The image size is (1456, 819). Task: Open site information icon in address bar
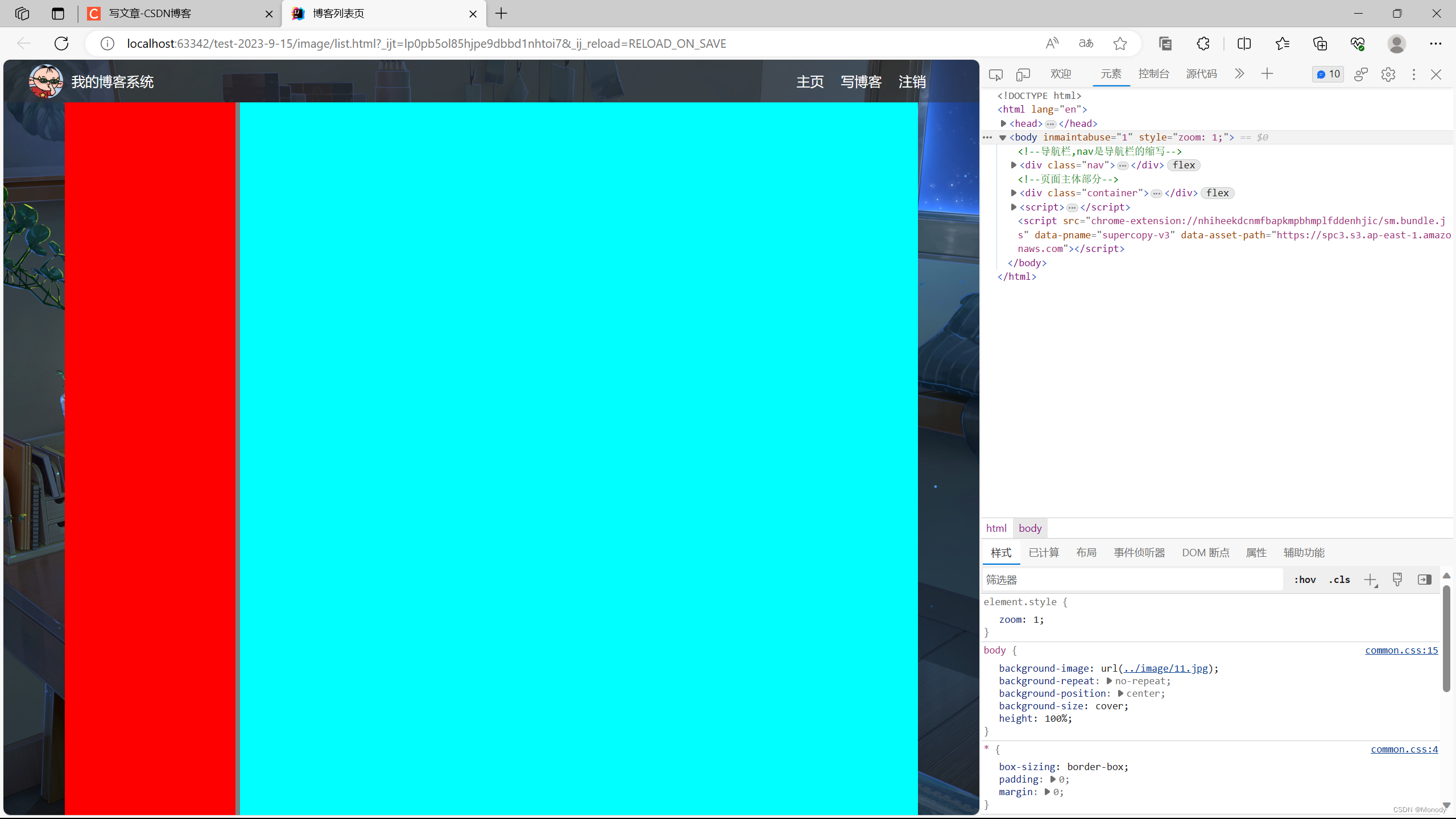(107, 43)
